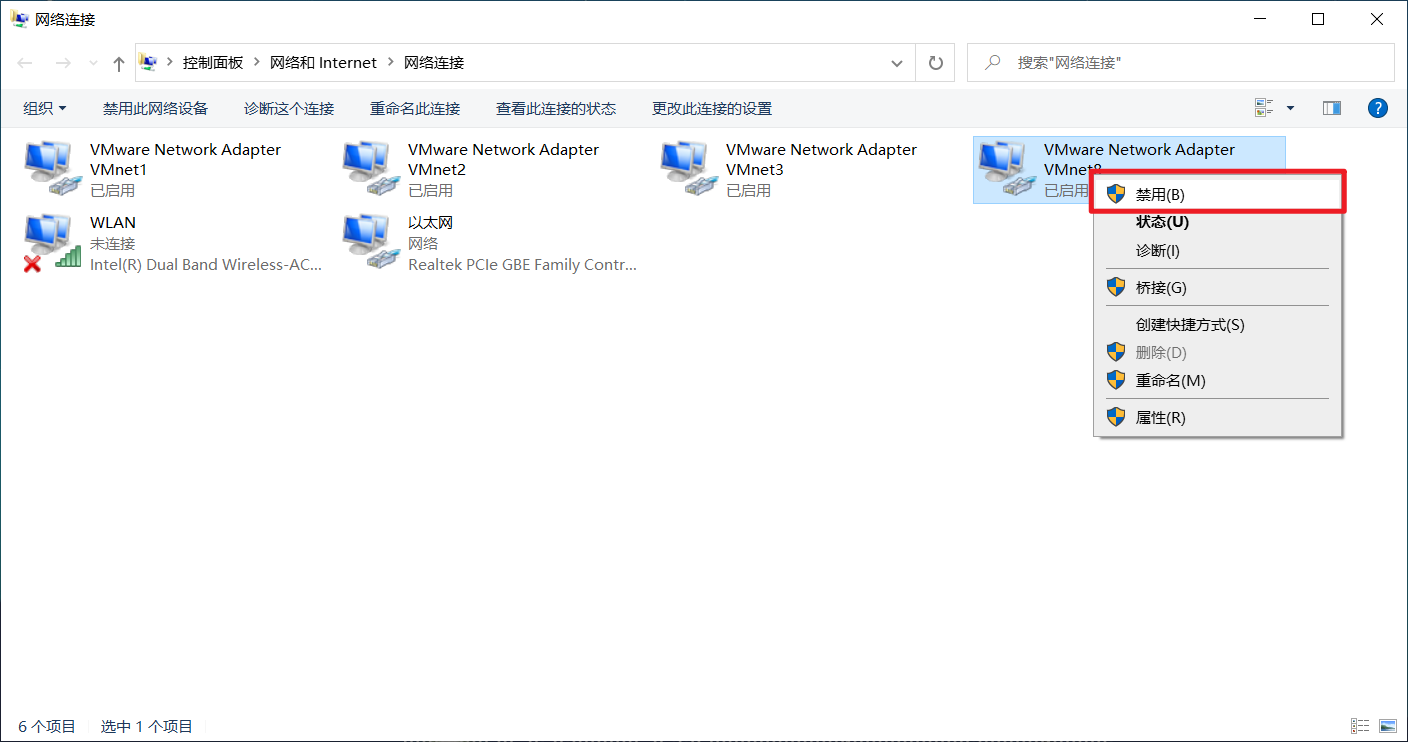Viewport: 1408px width, 742px height.
Task: Click the forward navigation arrow
Action: (62, 63)
